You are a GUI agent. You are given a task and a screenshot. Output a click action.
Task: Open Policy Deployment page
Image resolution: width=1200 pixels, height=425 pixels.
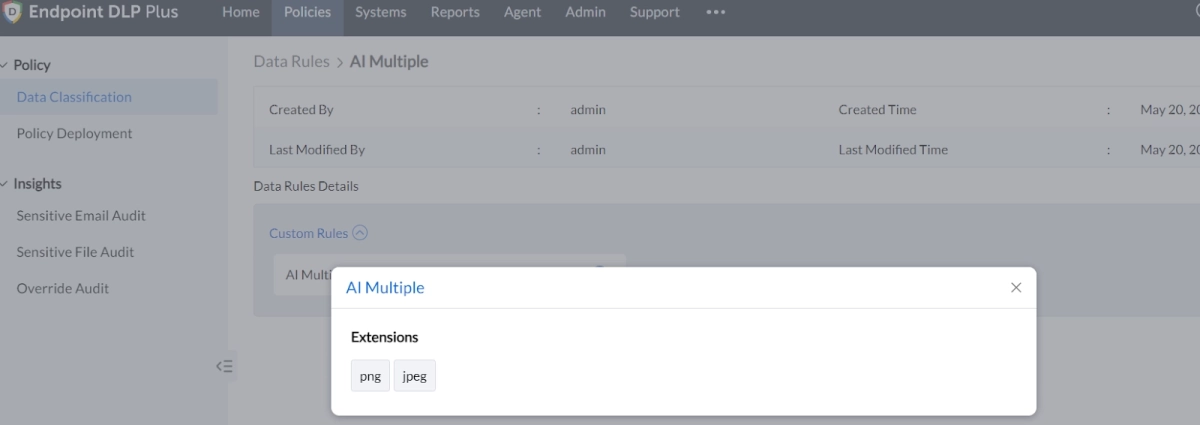74,133
